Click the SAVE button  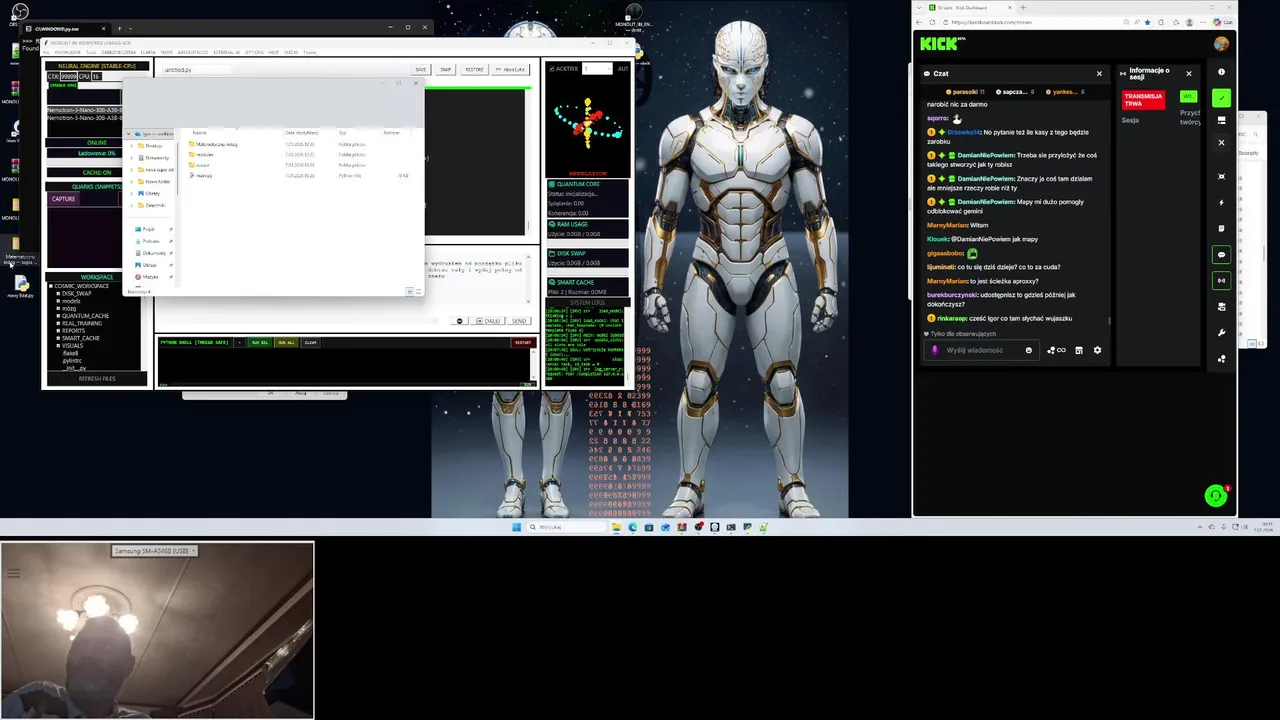[x=420, y=69]
